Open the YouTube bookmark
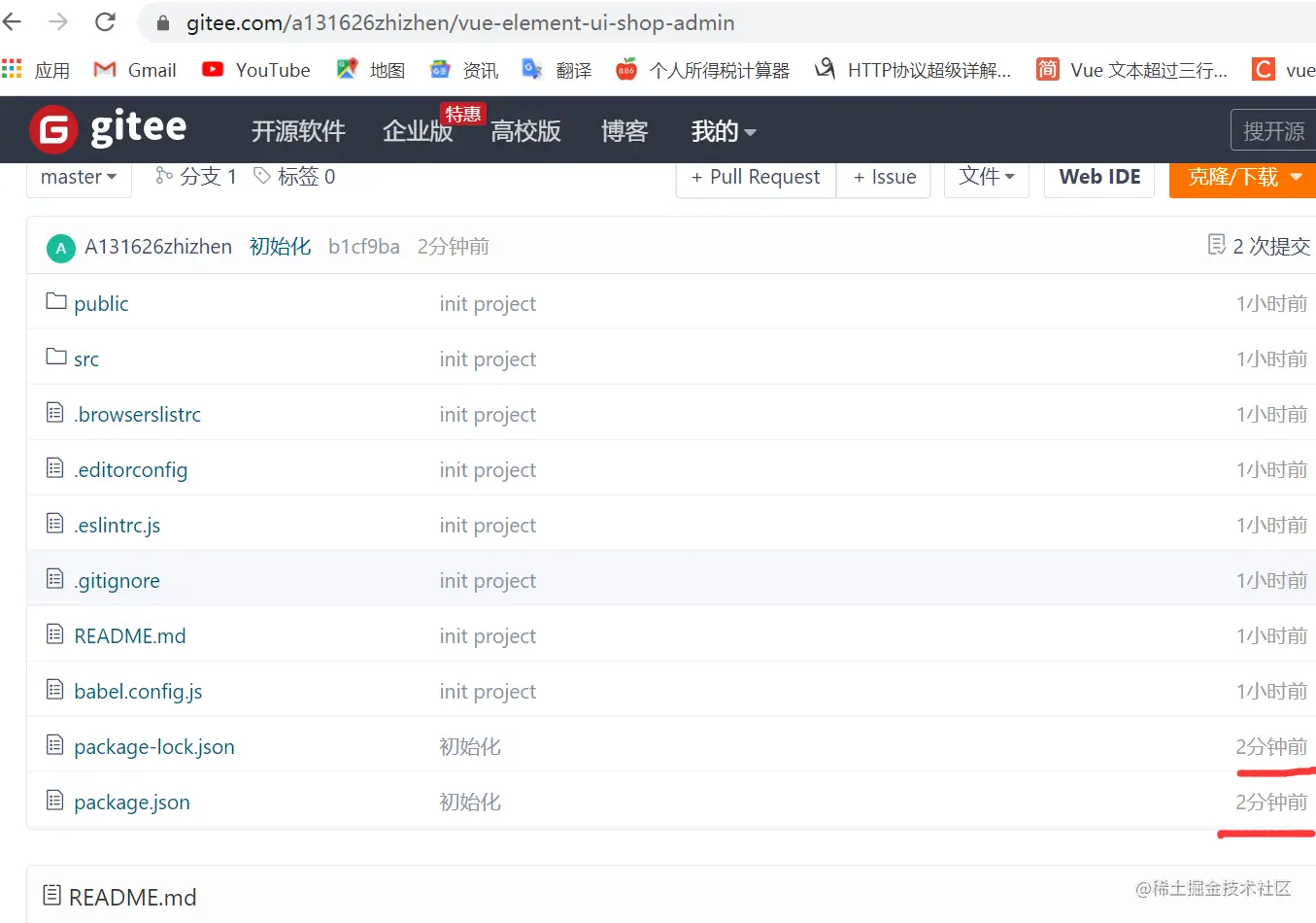1316x923 pixels. click(255, 70)
